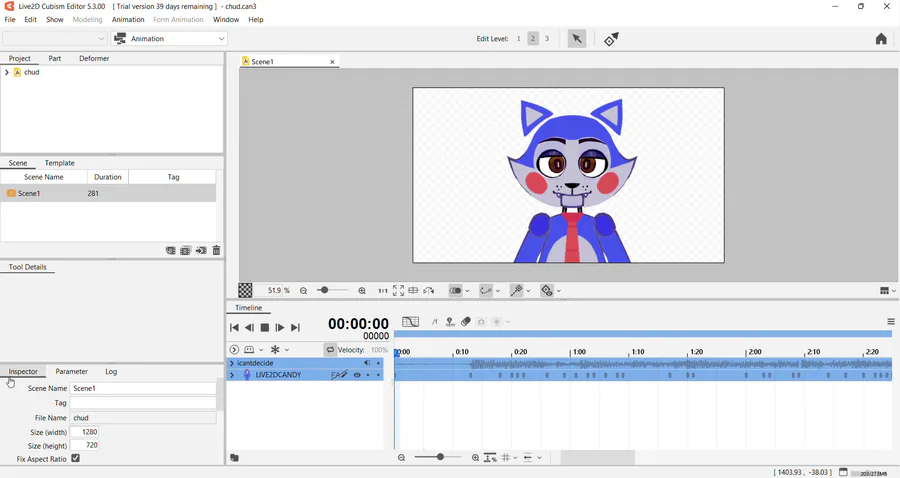Switch to the Parameter tab
This screenshot has width=900, height=478.
click(71, 372)
